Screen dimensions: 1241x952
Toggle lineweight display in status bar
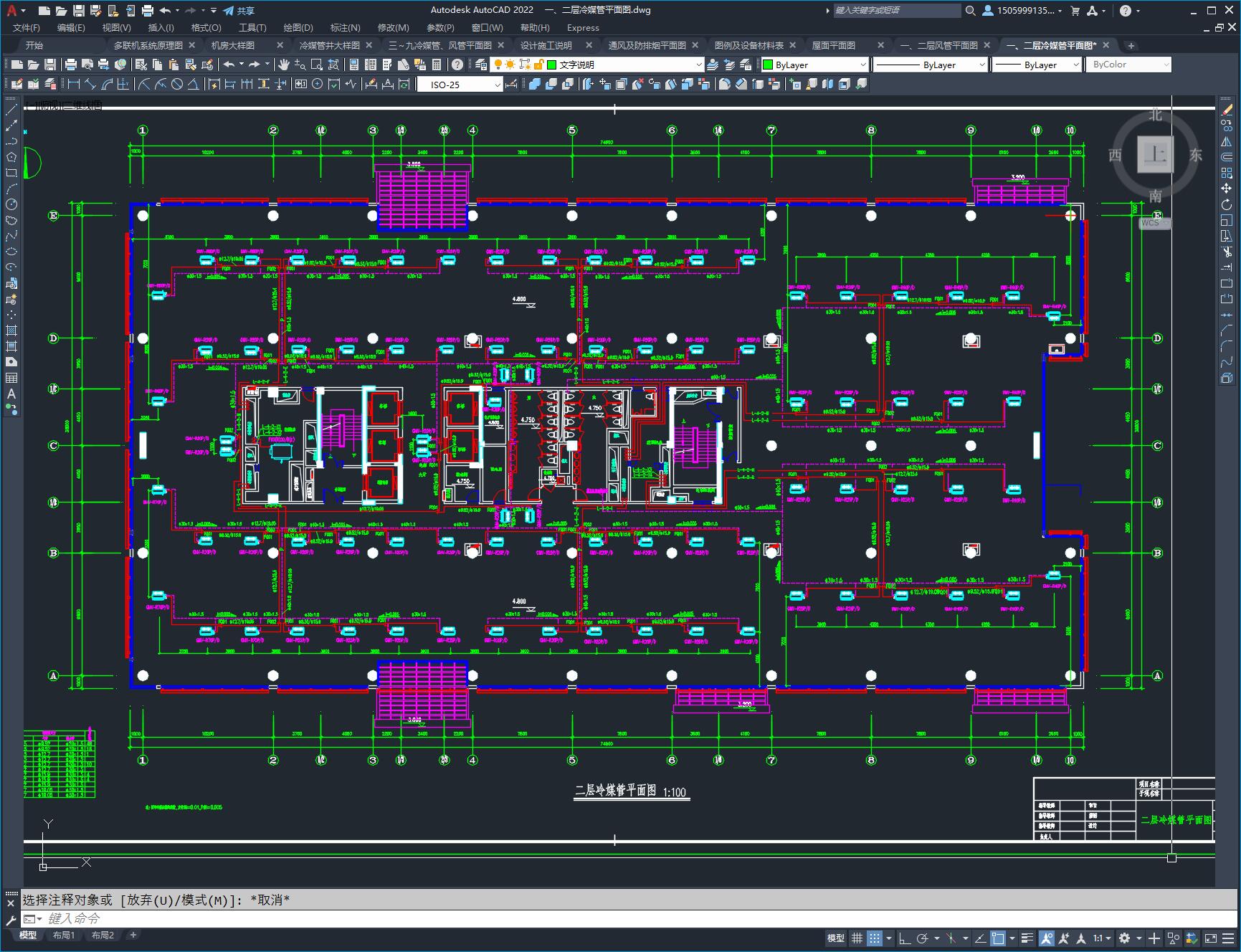pos(1027,938)
